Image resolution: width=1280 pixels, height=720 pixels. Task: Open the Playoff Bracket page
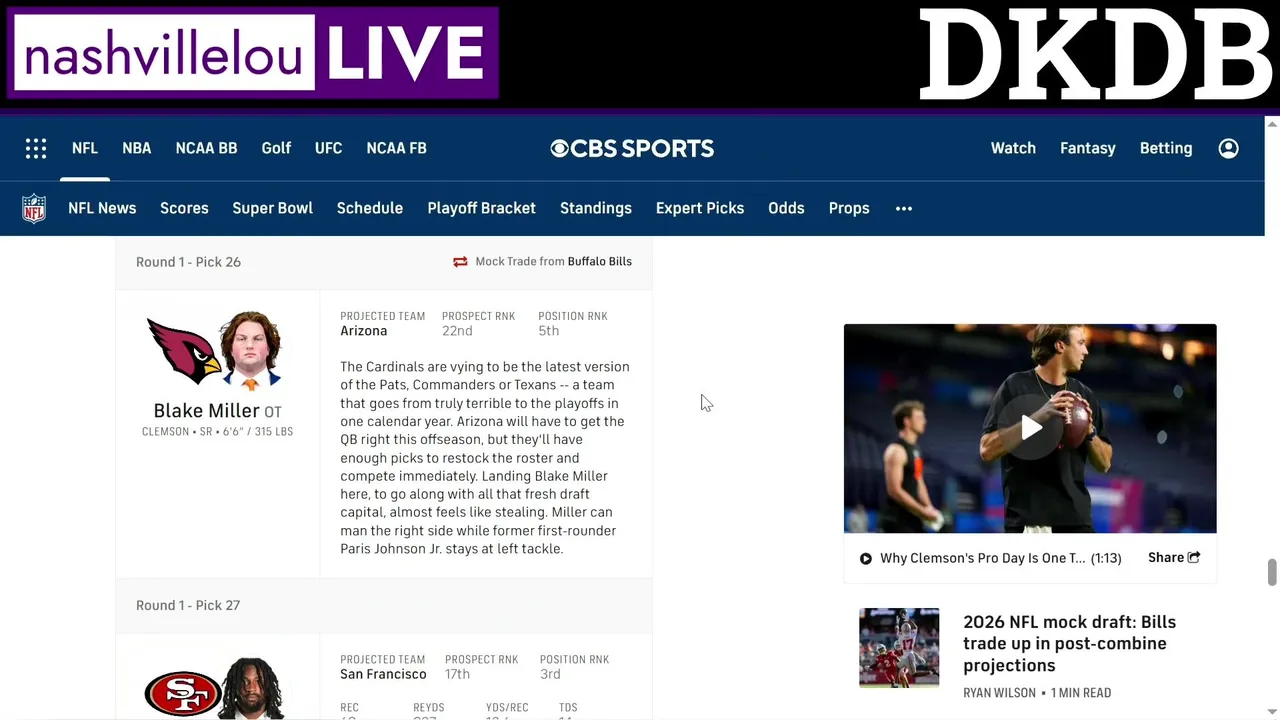(x=482, y=208)
